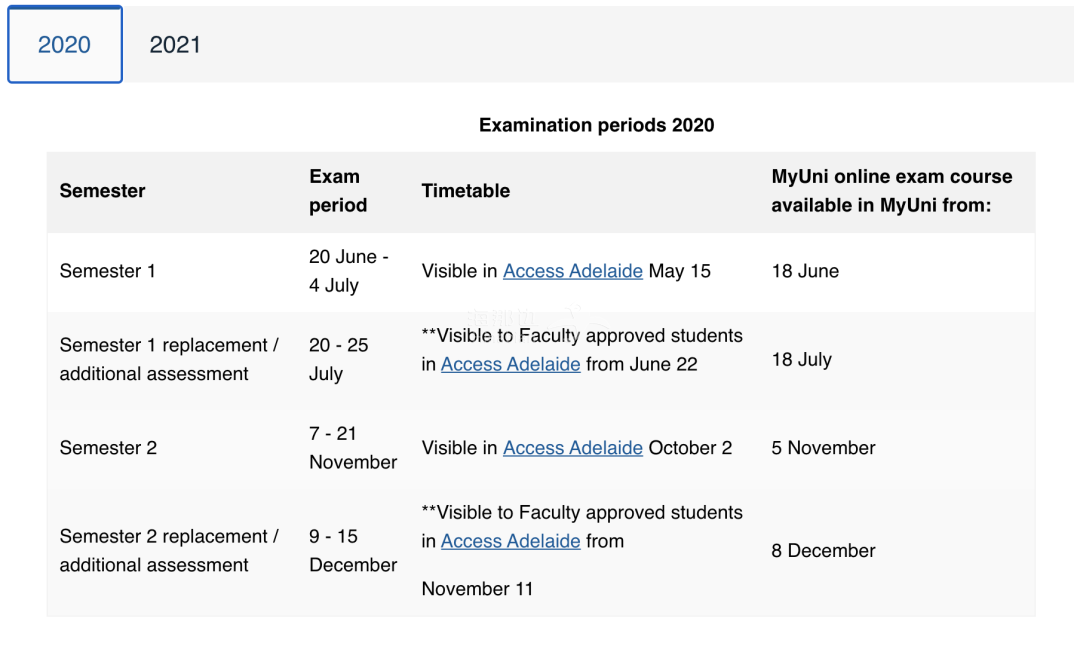This screenshot has height=649, width=1080.
Task: Click the 9 - 15 December exam period
Action: coord(353,551)
